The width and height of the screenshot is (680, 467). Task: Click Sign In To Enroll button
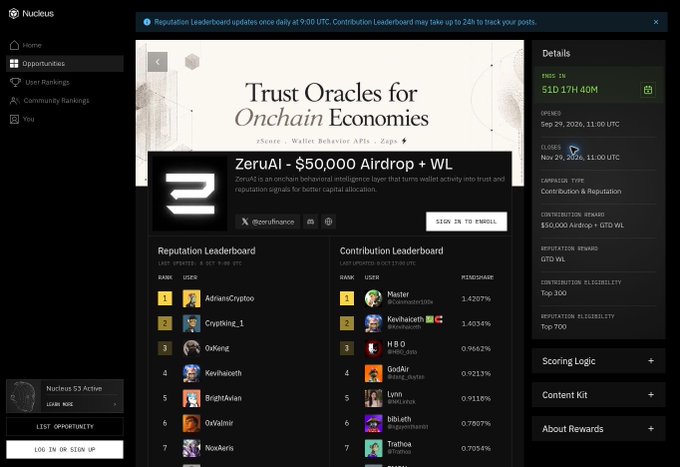pyautogui.click(x=466, y=222)
